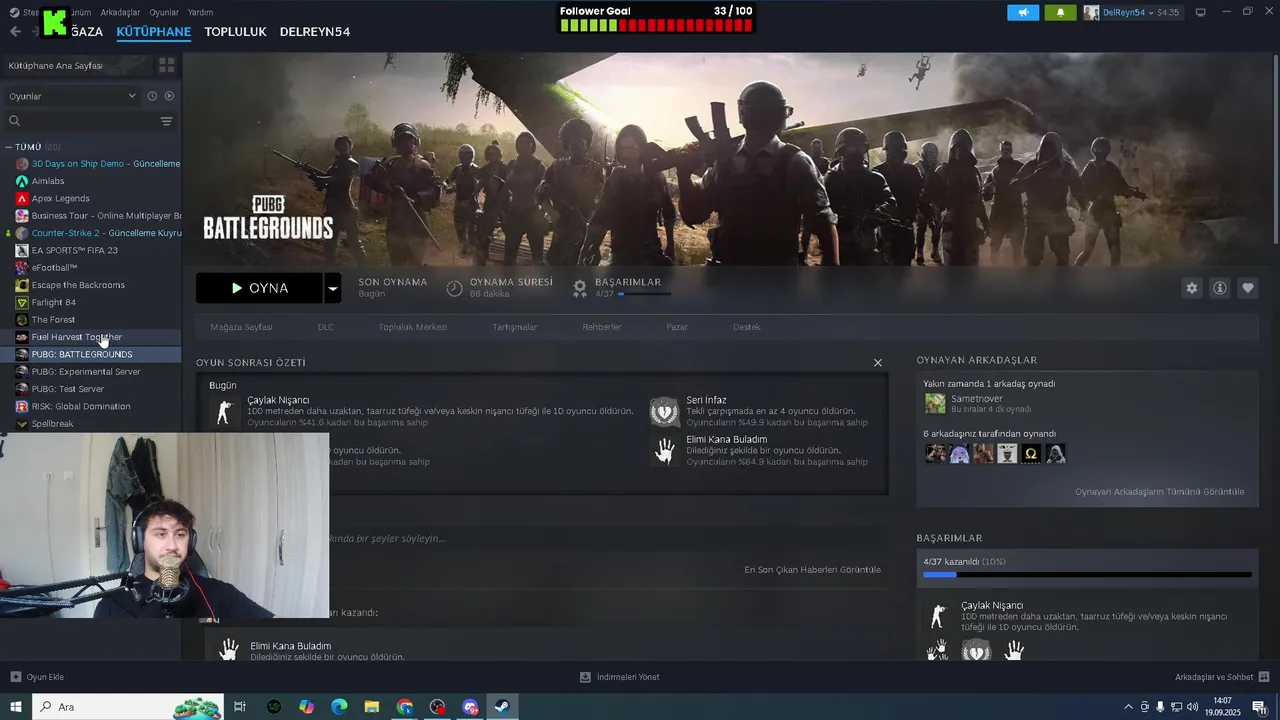Click the page vertical scrollbar
This screenshot has height=720, width=1280.
click(x=1275, y=150)
